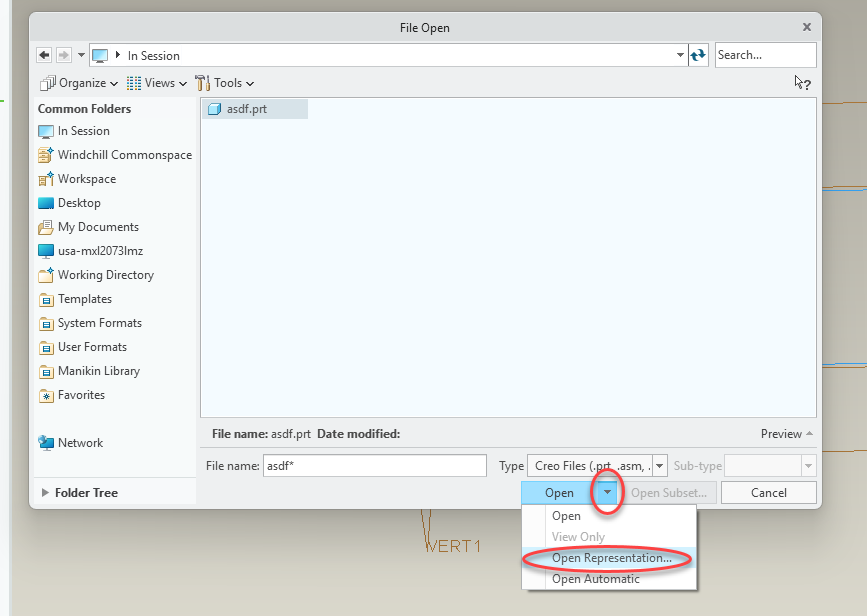
Task: Click the context help cursor icon
Action: coord(802,83)
